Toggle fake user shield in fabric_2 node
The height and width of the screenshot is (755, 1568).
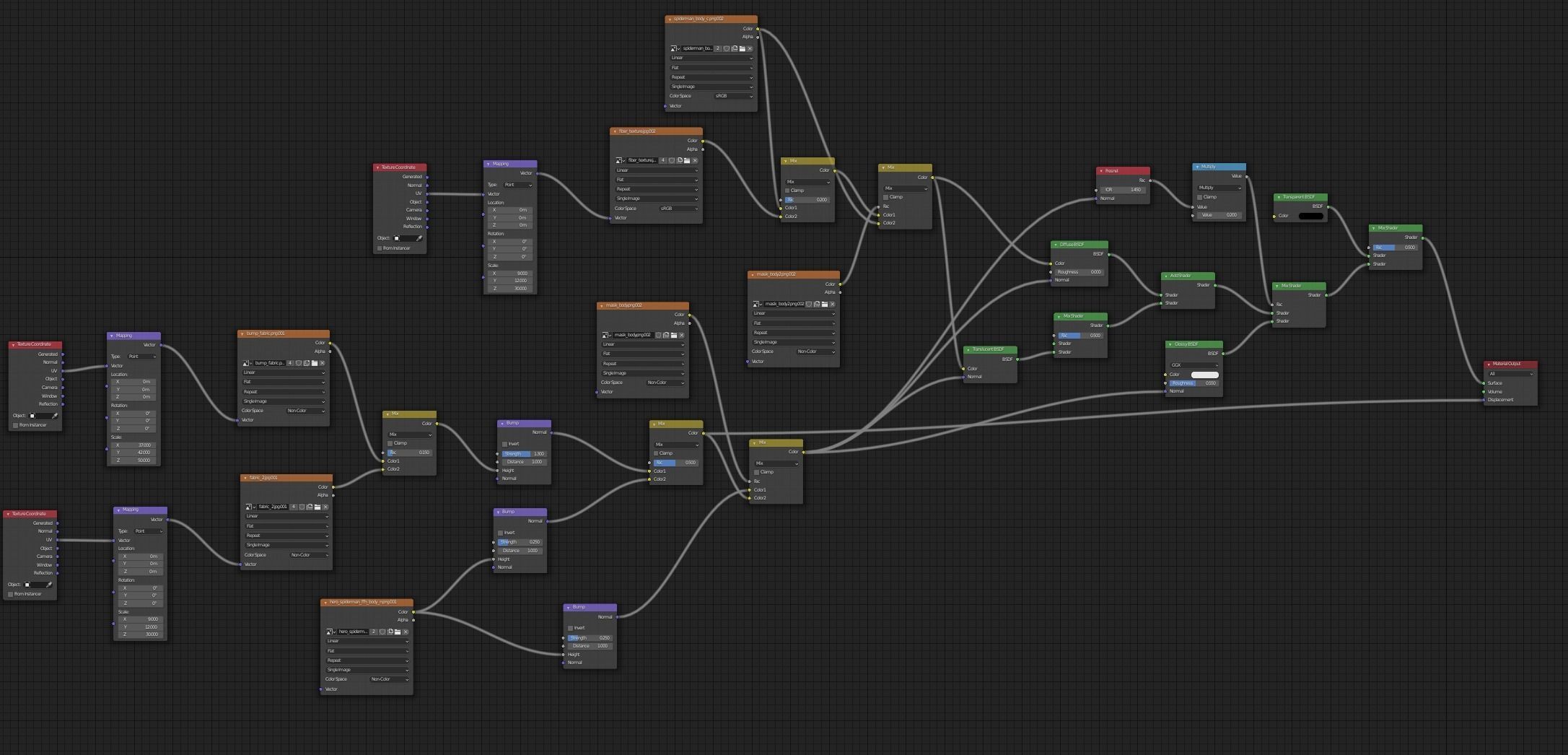(x=302, y=507)
